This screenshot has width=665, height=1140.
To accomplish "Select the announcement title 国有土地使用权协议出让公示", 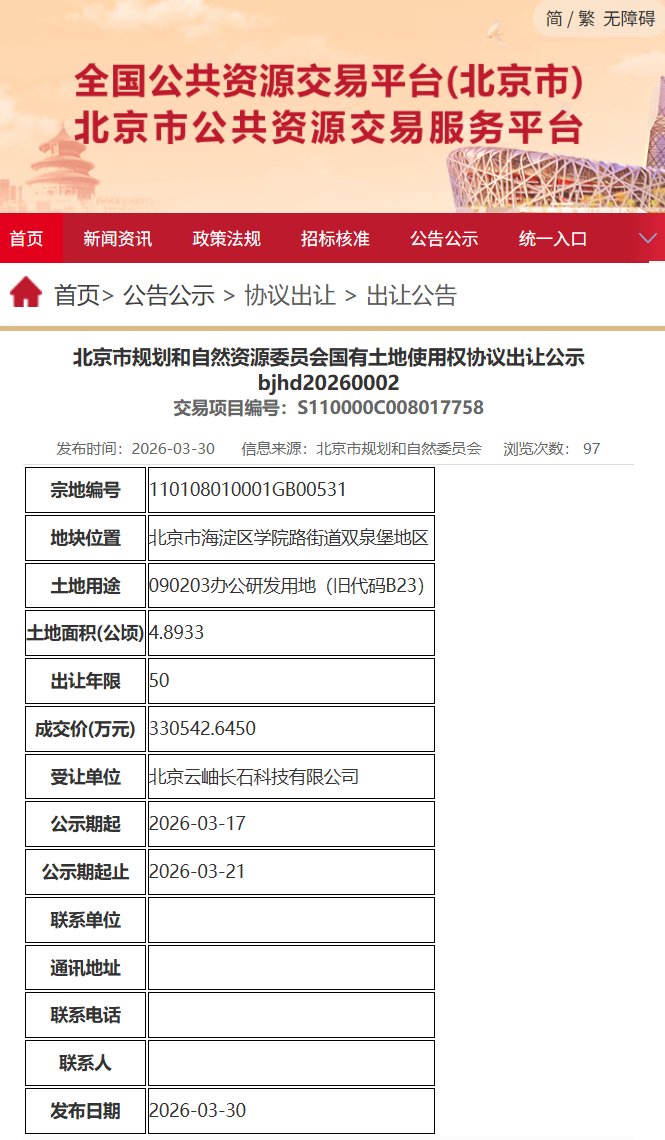I will click(456, 357).
